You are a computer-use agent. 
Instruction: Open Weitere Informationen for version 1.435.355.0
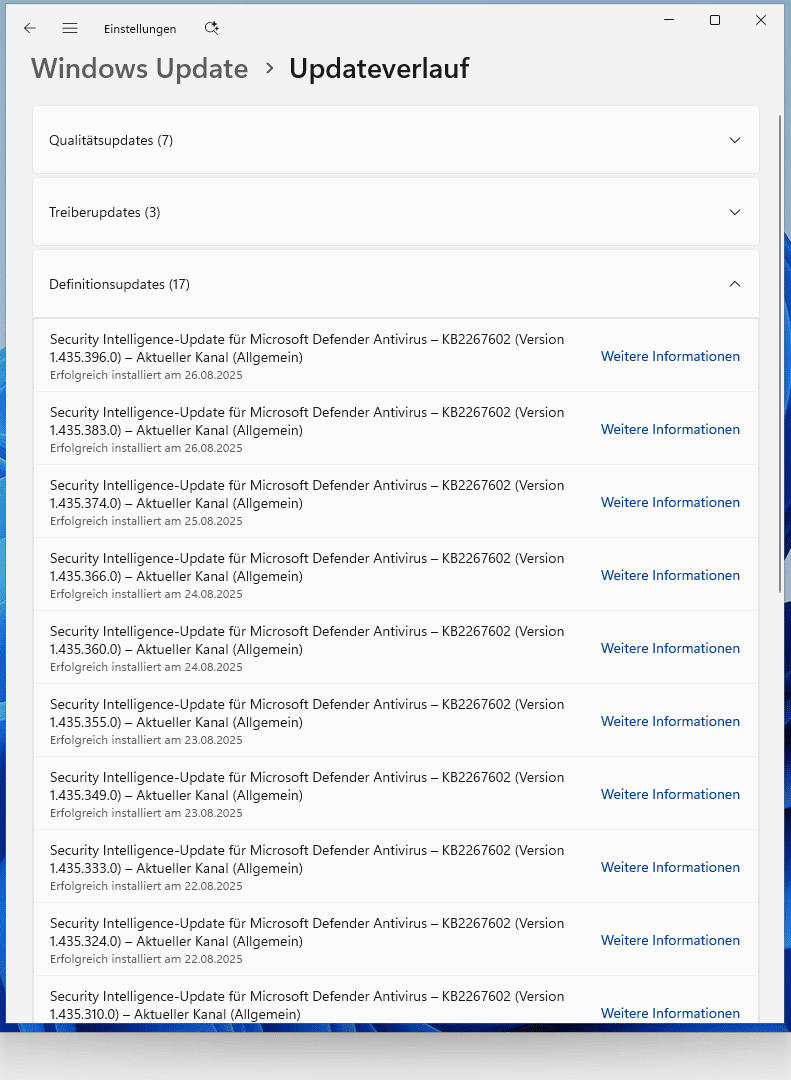[x=670, y=721]
